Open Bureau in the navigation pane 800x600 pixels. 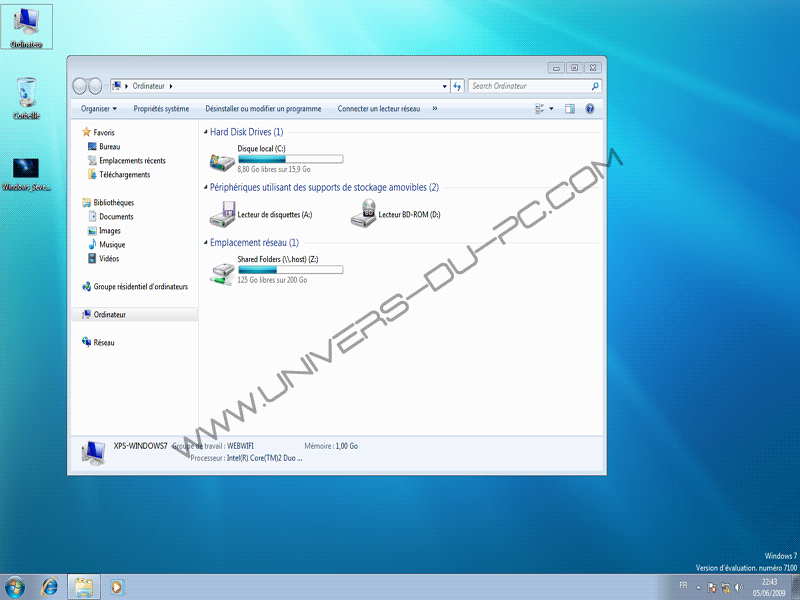104,146
